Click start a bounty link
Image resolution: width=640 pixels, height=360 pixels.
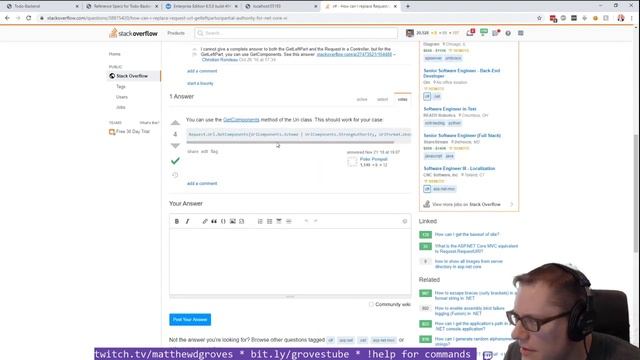pyautogui.click(x=200, y=83)
